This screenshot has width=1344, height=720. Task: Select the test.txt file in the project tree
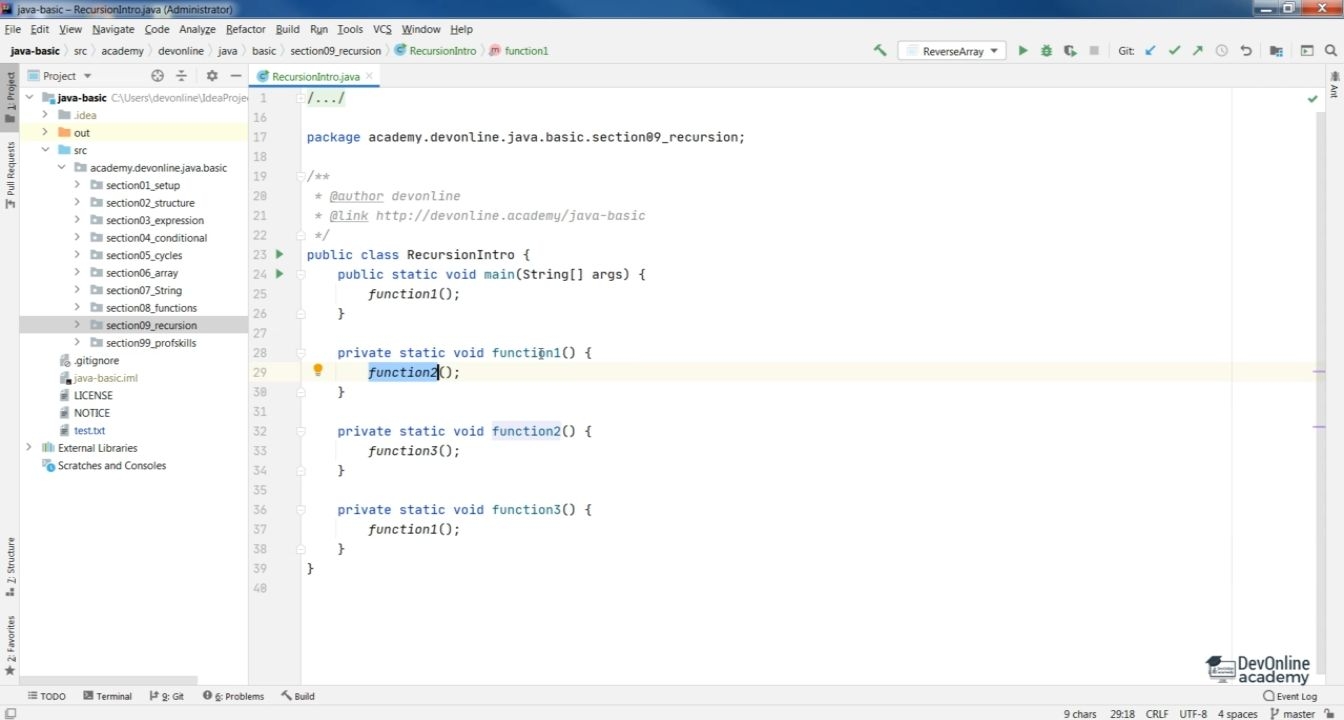[89, 430]
